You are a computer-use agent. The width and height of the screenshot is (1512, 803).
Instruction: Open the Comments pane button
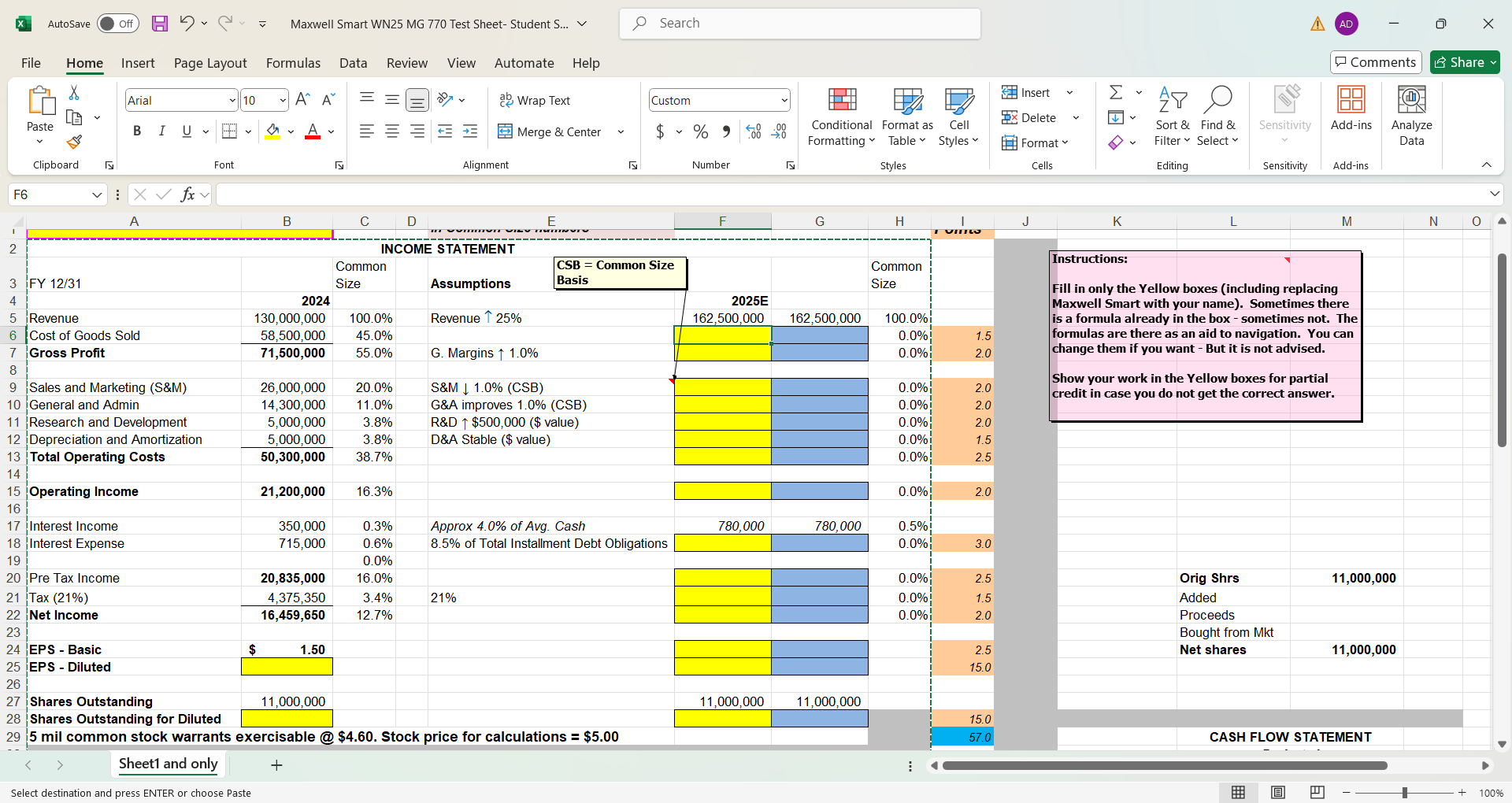pos(1375,62)
